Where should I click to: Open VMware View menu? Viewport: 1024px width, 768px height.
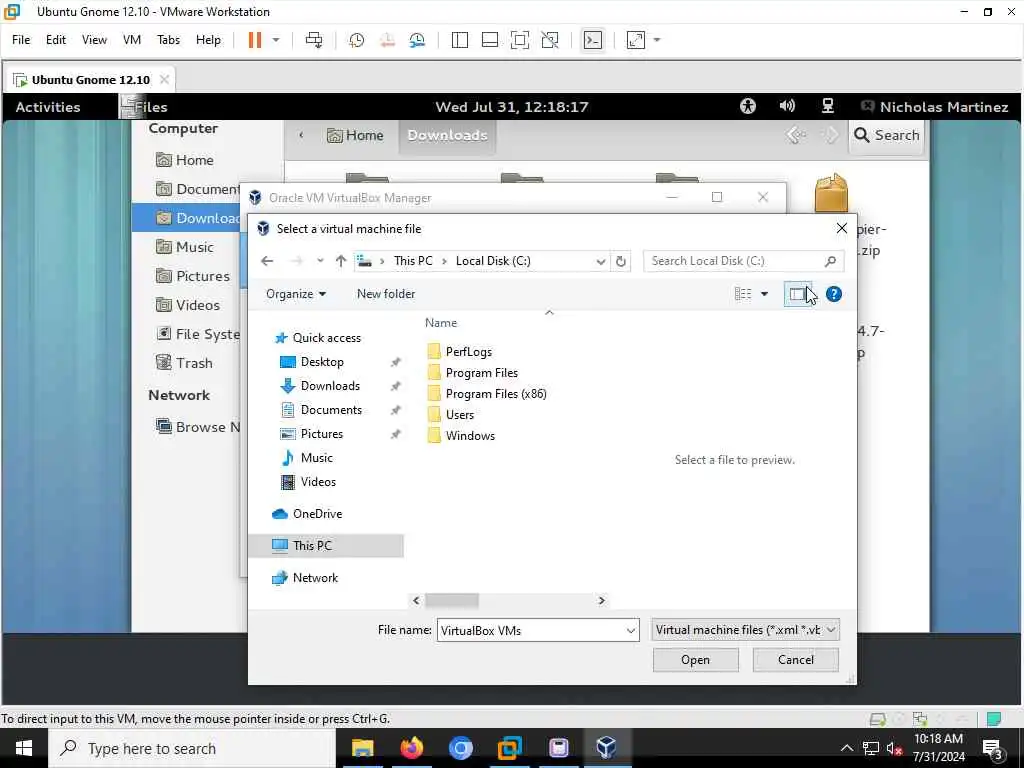(94, 40)
